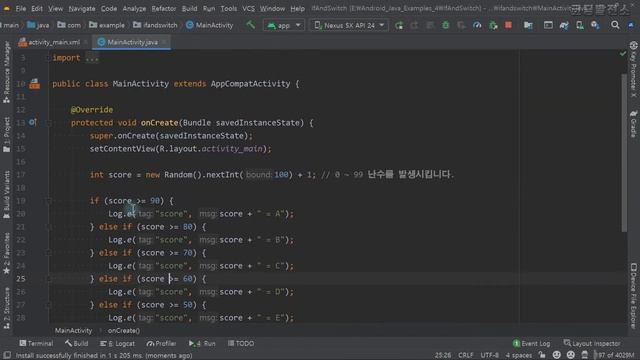Open the TODO tool window

pos(241,343)
